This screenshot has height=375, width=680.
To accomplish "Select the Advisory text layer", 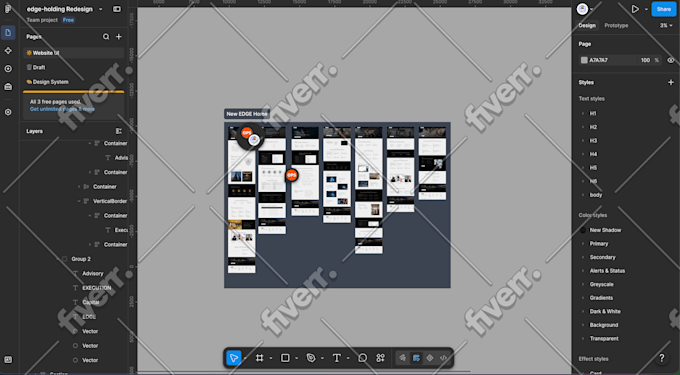I will [93, 274].
